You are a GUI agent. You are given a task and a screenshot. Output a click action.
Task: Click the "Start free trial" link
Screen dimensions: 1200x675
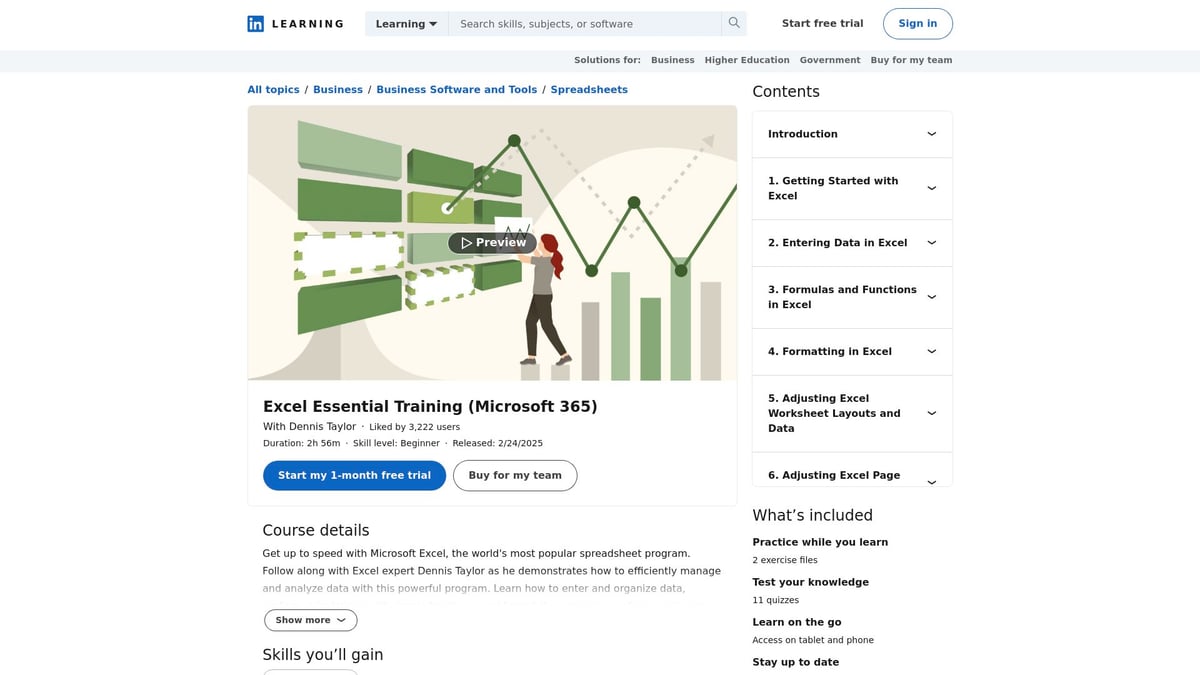[822, 22]
